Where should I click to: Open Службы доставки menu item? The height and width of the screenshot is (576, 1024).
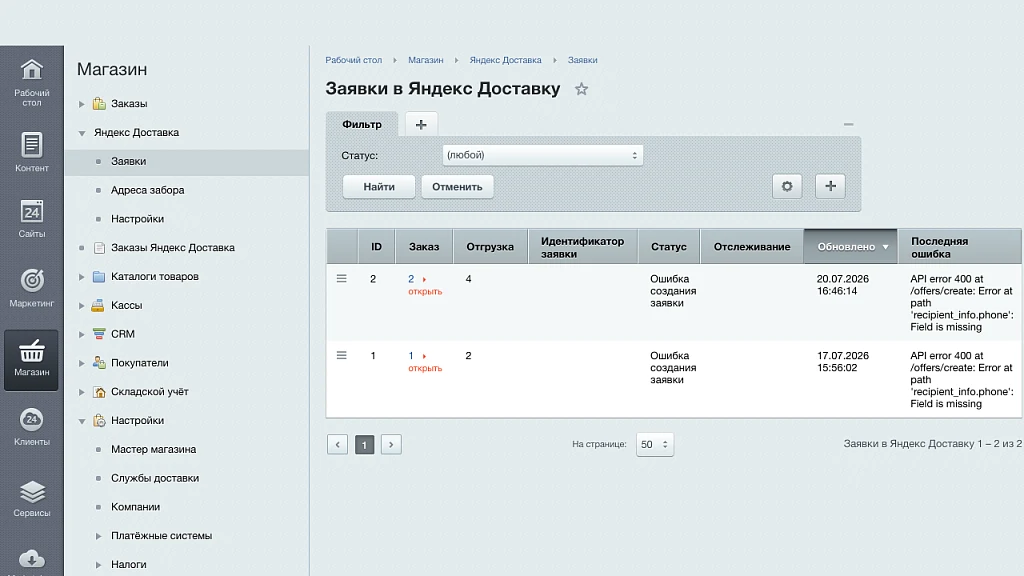coord(155,478)
